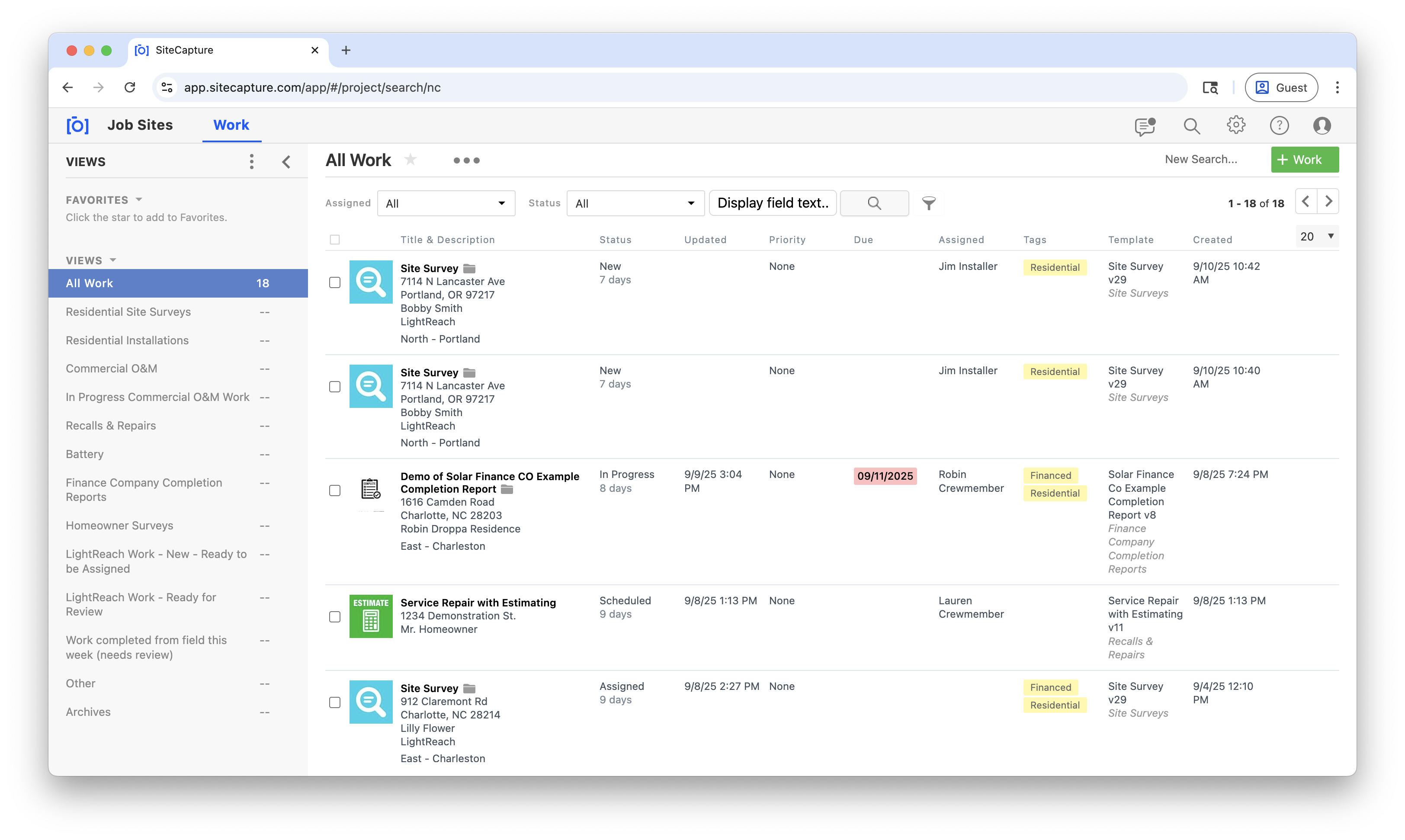Open the Status filter dropdown
The image size is (1405, 840).
[635, 203]
